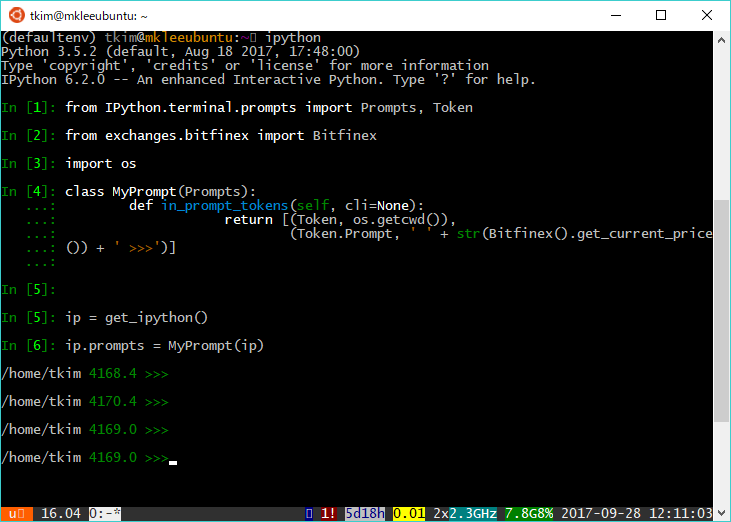Click the 'IPython 6.2.0' version text
Viewport: 731px width, 522px height.
pyautogui.click(x=53, y=80)
